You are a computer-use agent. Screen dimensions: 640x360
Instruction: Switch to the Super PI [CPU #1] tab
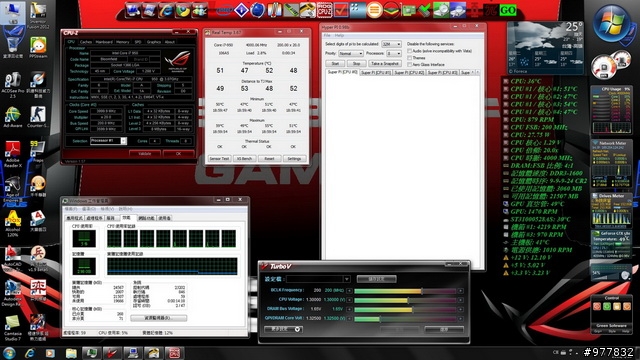tap(376, 73)
